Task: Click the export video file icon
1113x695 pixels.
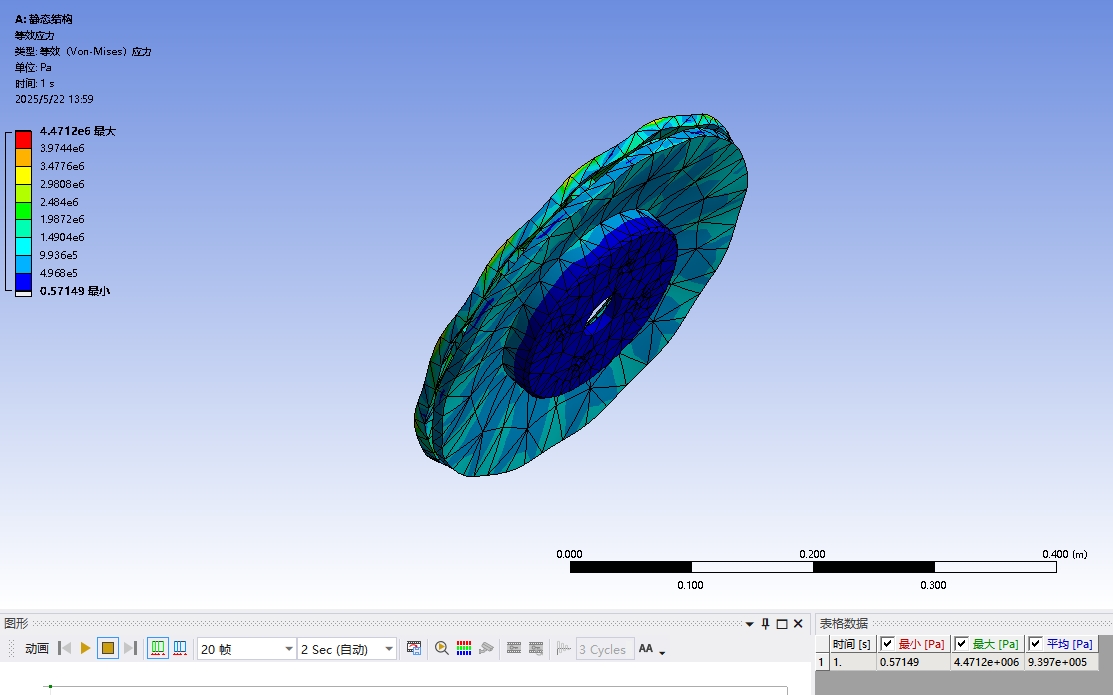Action: pyautogui.click(x=414, y=648)
